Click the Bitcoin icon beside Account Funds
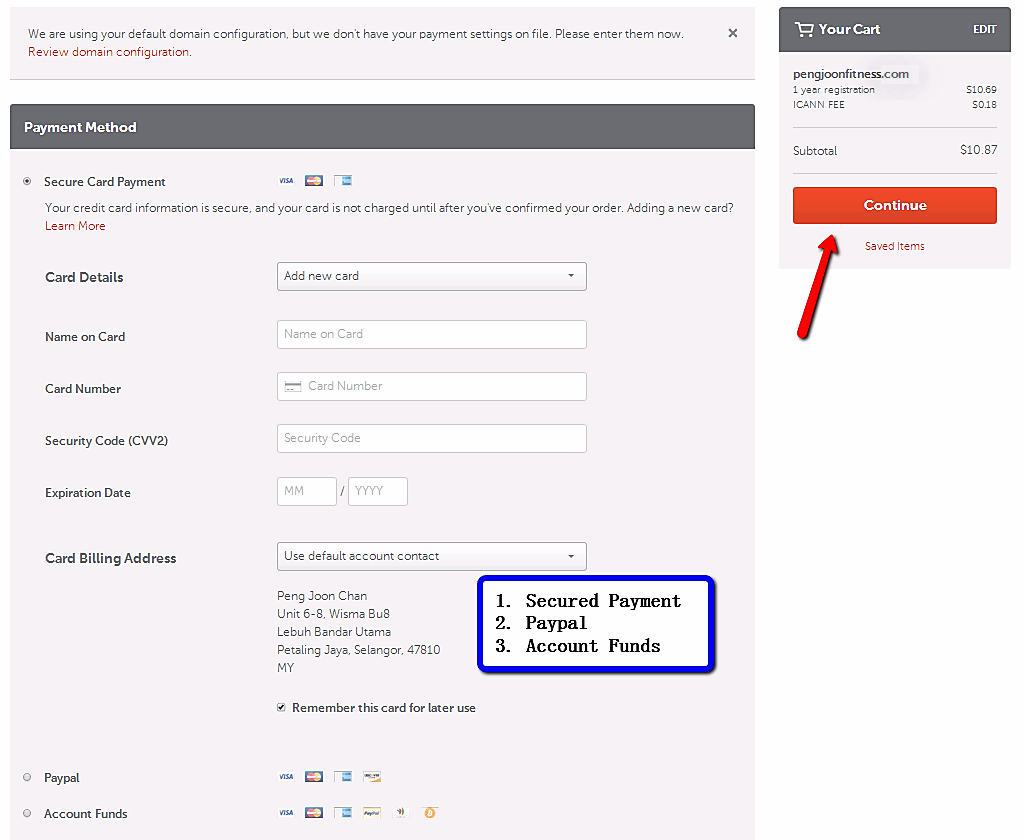Image resolution: width=1024 pixels, height=840 pixels. click(x=430, y=813)
